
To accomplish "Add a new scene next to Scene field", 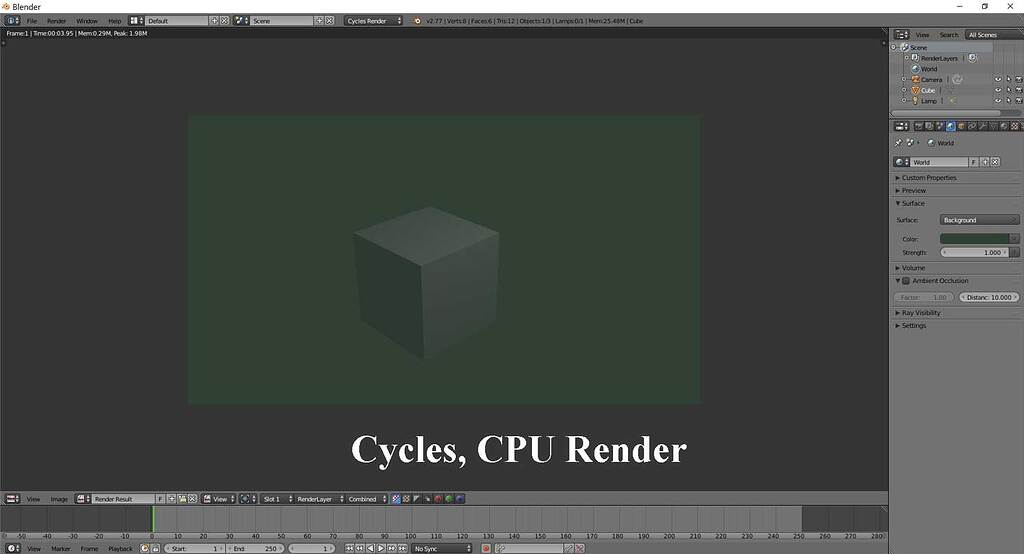I will pyautogui.click(x=319, y=21).
